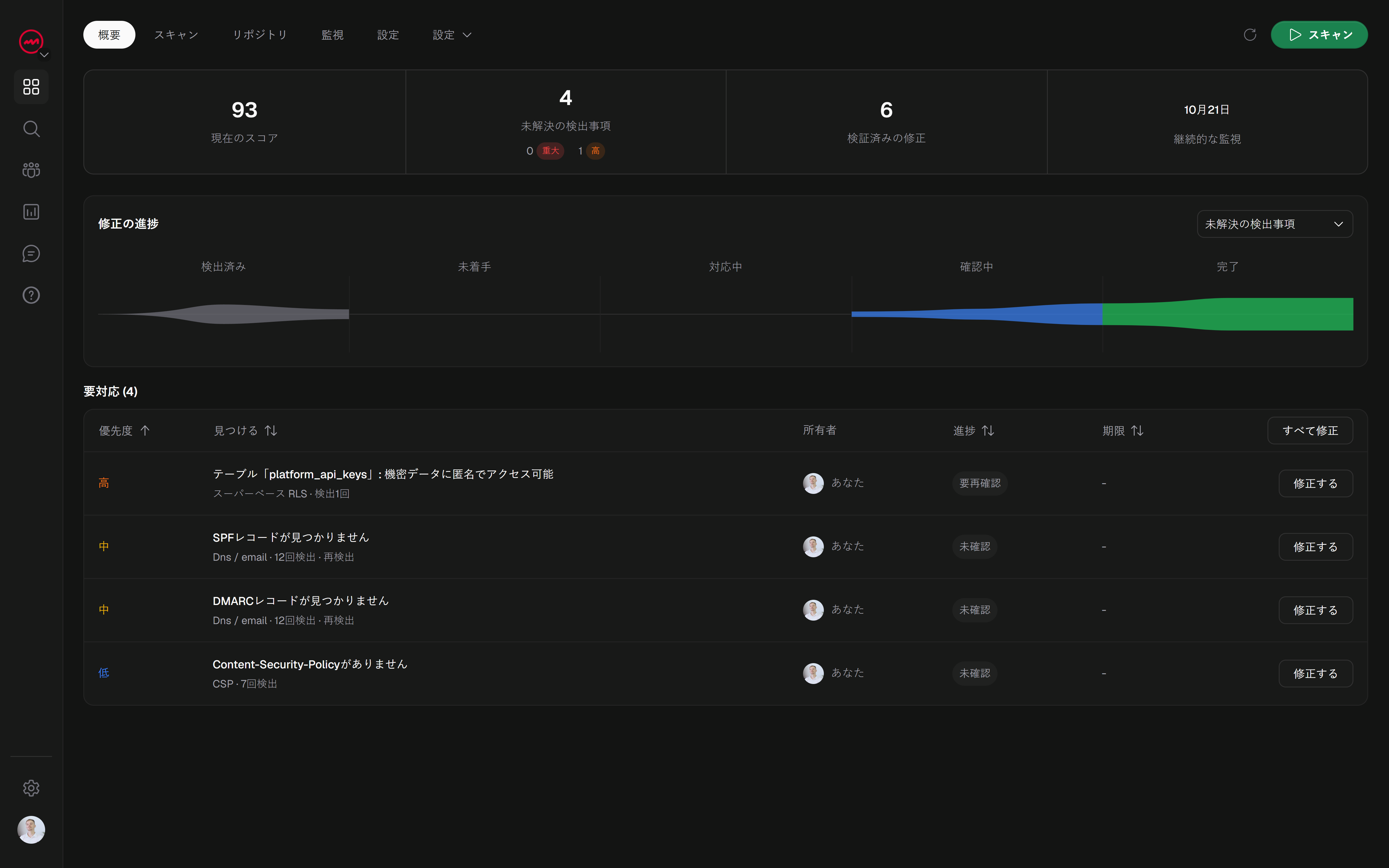Click the 要再確認 status badge

980,483
